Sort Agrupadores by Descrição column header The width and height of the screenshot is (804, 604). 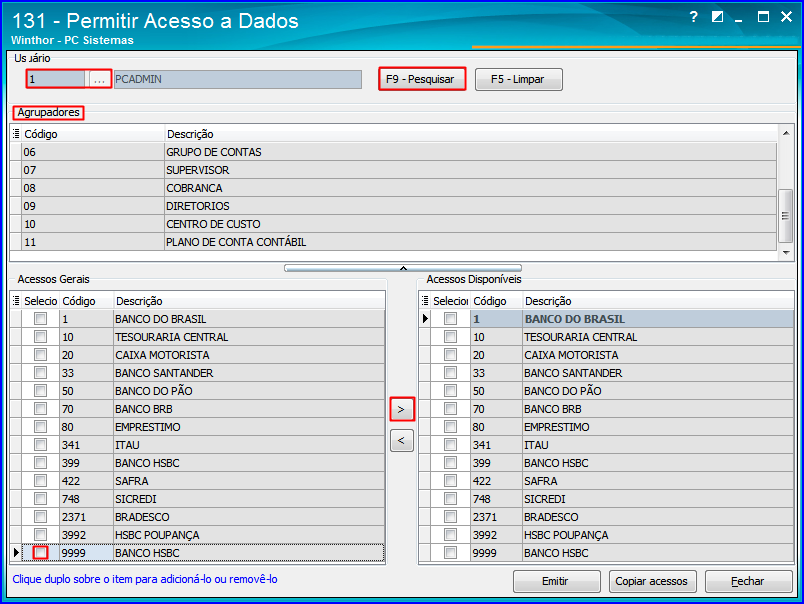pyautogui.click(x=471, y=134)
